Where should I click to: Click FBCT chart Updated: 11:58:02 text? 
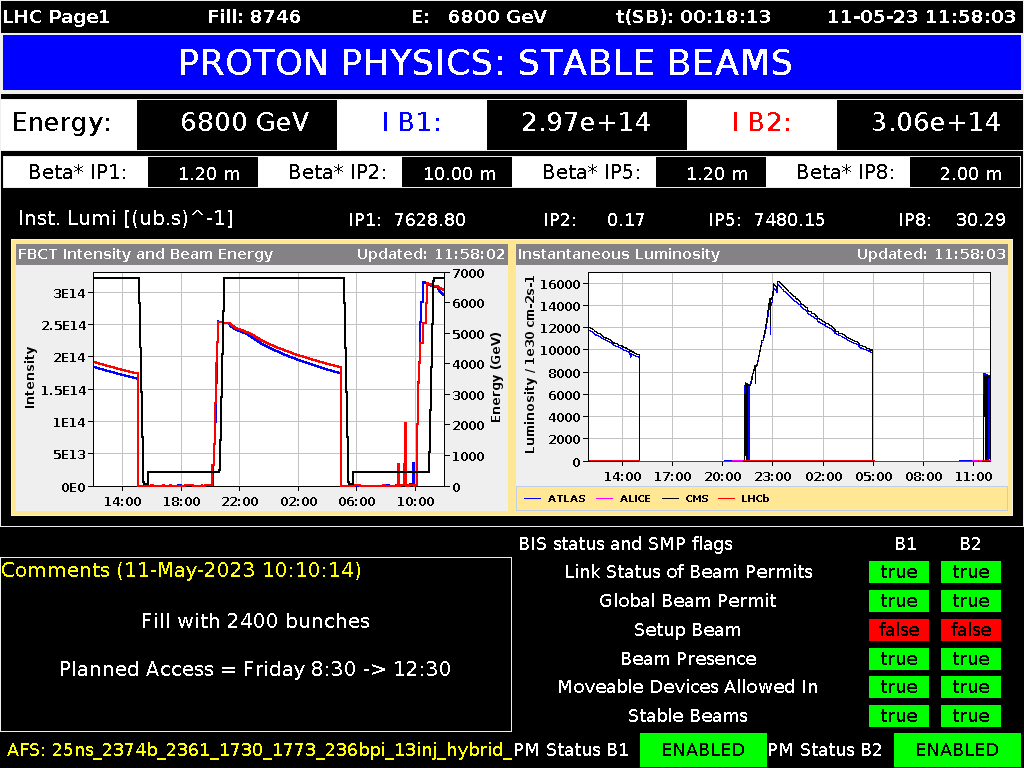[x=430, y=255]
